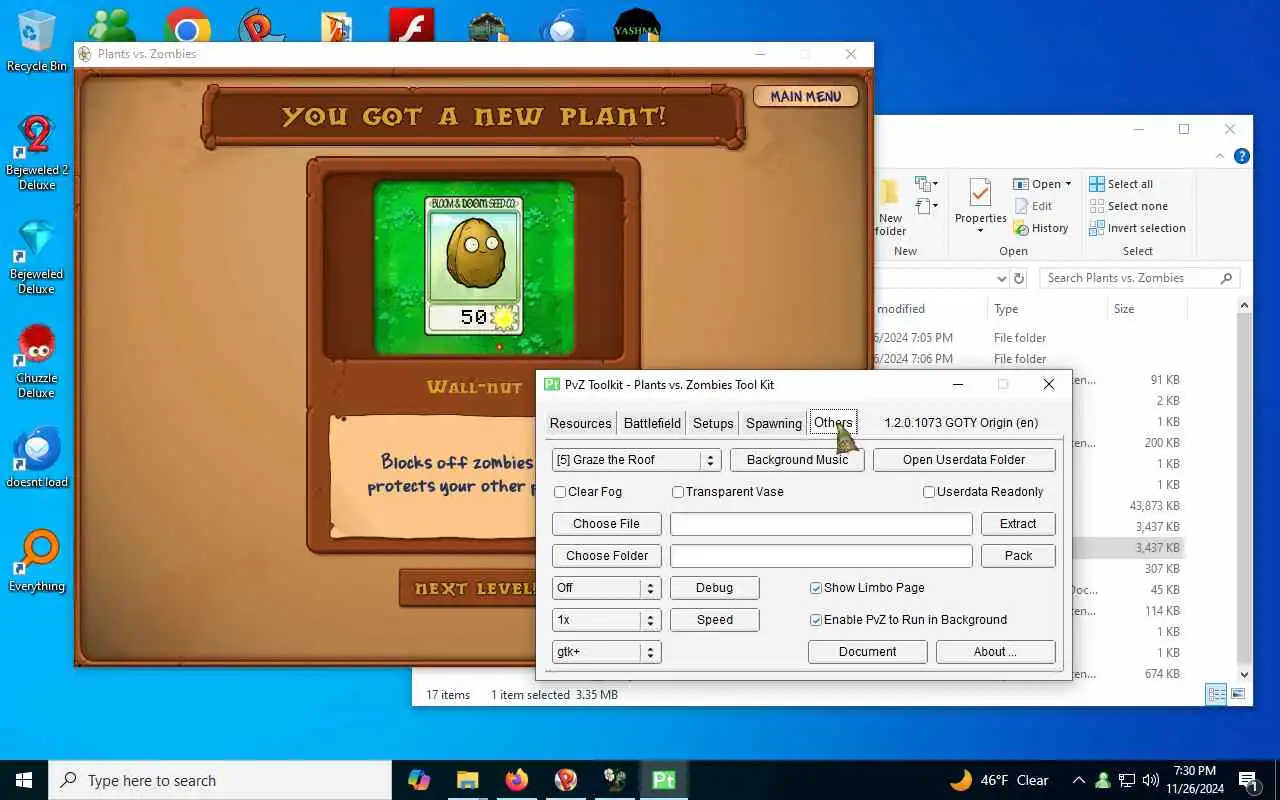
Task: Click the Choose File button
Action: [606, 524]
